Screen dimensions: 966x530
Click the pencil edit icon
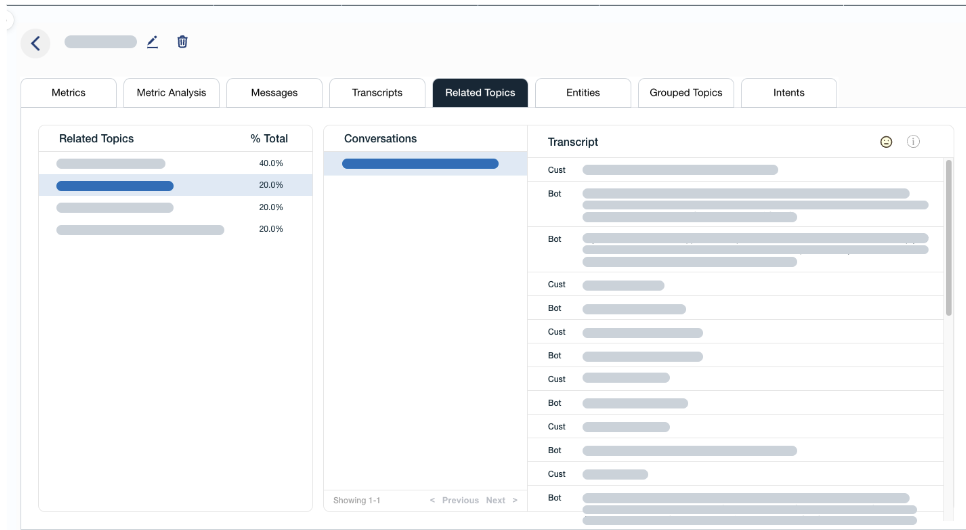pyautogui.click(x=153, y=42)
